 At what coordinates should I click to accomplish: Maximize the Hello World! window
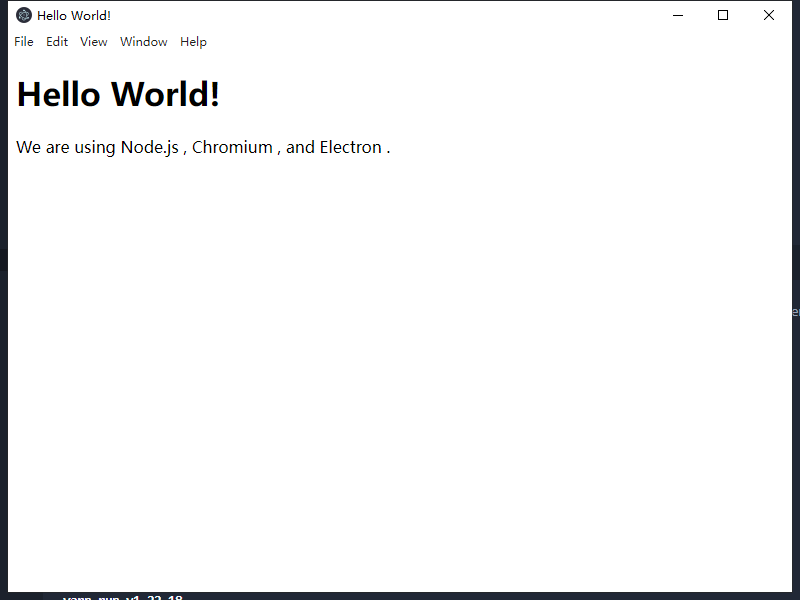point(723,15)
